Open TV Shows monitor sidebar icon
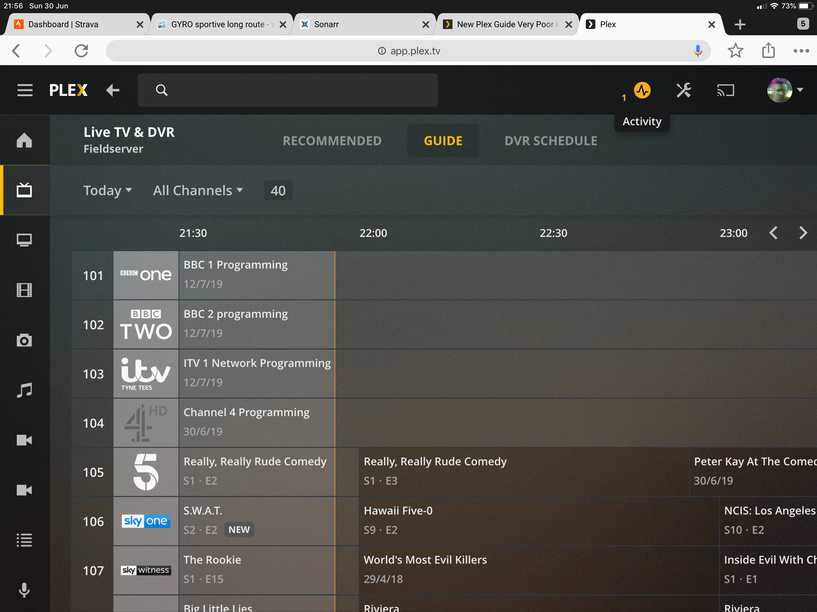Screen dimensions: 817x612 [x=24, y=240]
